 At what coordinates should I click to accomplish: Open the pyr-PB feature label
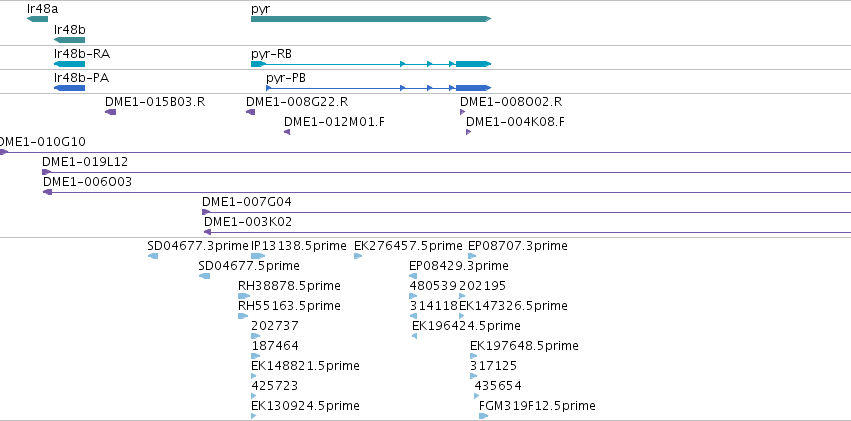(285, 78)
